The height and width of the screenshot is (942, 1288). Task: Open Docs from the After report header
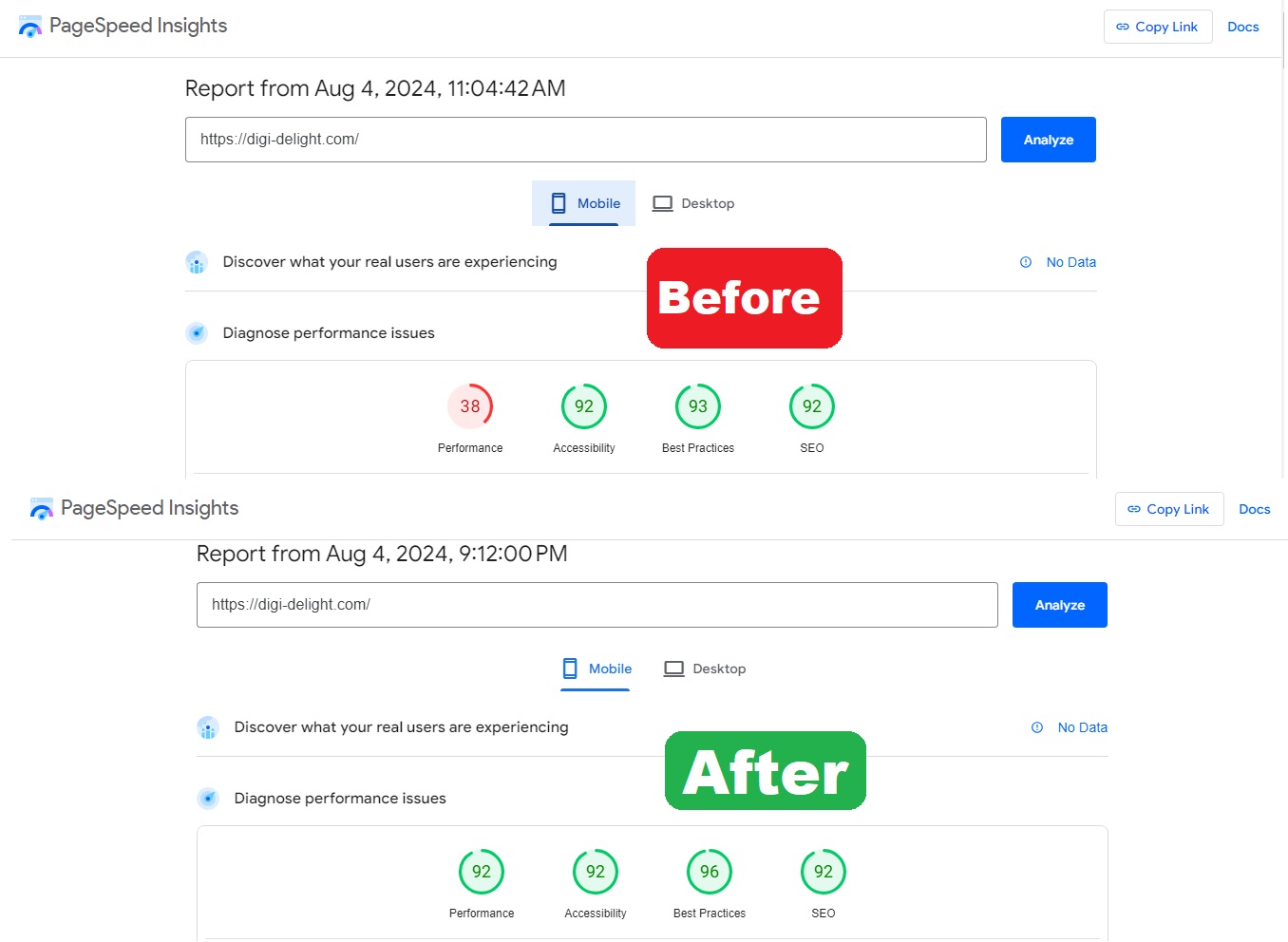1255,509
